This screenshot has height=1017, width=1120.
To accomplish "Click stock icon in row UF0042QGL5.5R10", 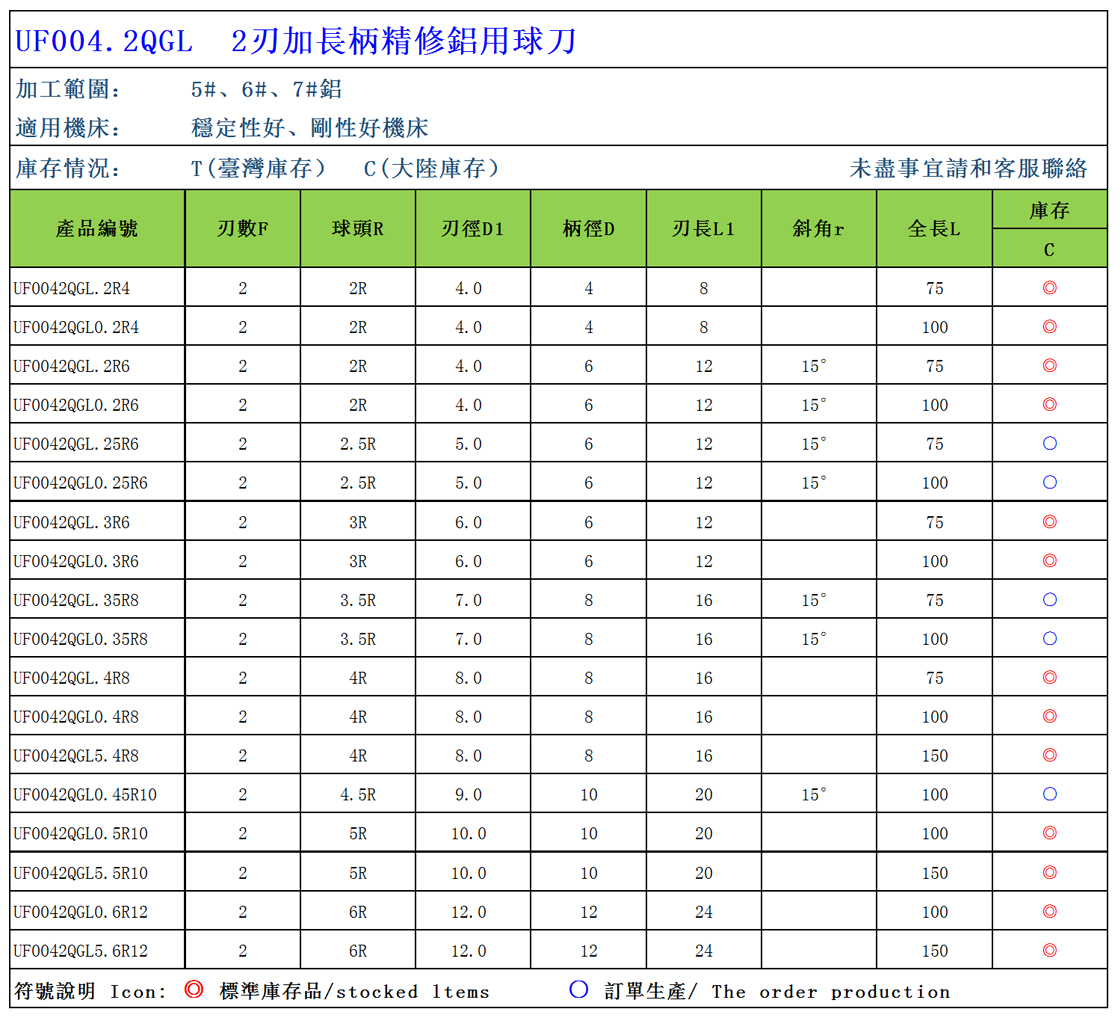I will (1049, 872).
